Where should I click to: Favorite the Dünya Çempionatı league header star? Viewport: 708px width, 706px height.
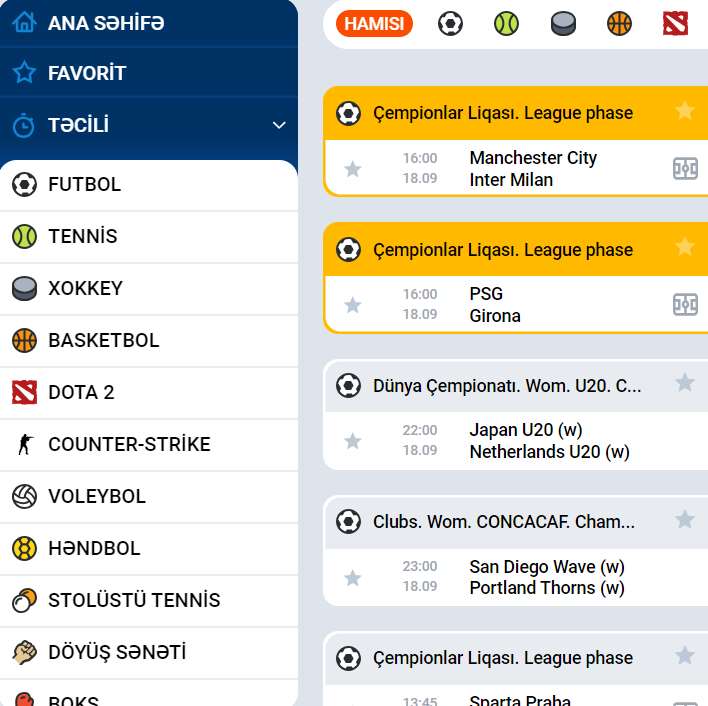685,383
